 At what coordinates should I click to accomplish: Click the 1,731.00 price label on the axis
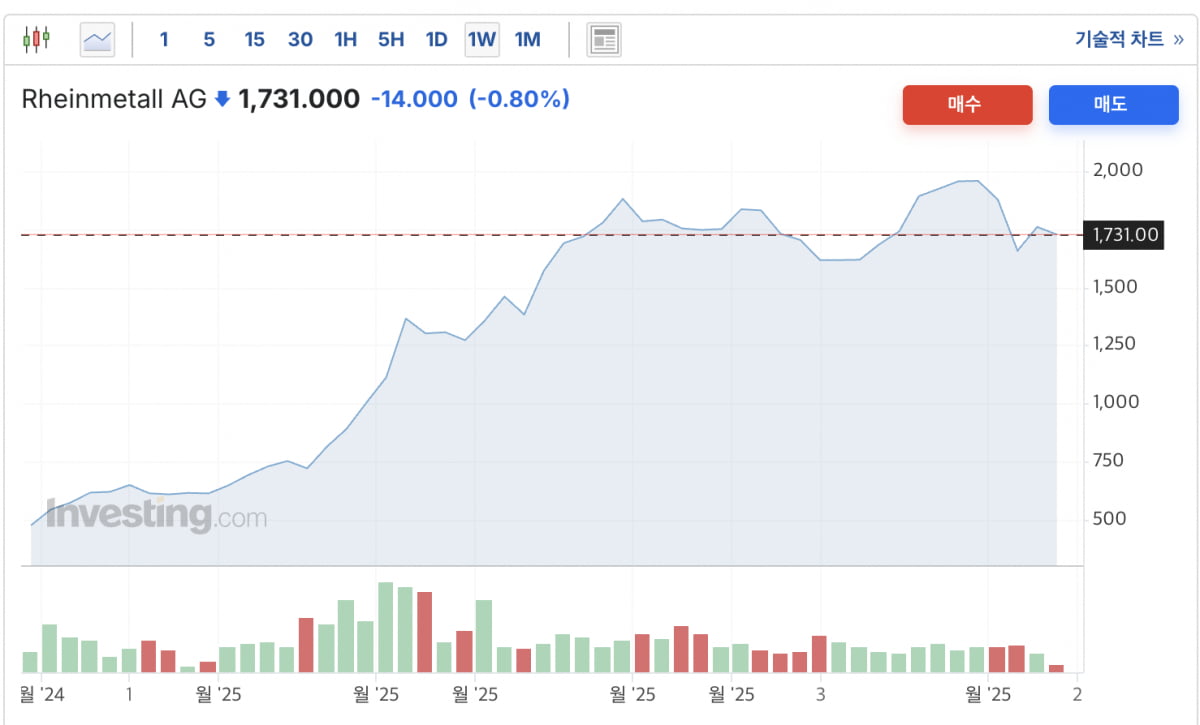point(1125,235)
